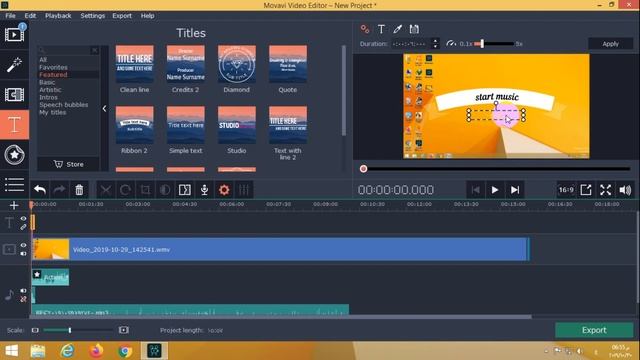Screen dimensions: 640x360
Task: Skip to next frame button
Action: [515, 190]
